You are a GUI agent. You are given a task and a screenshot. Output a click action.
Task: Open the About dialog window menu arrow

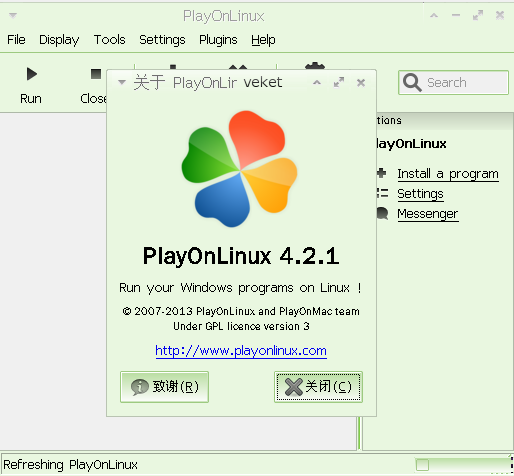[122, 82]
